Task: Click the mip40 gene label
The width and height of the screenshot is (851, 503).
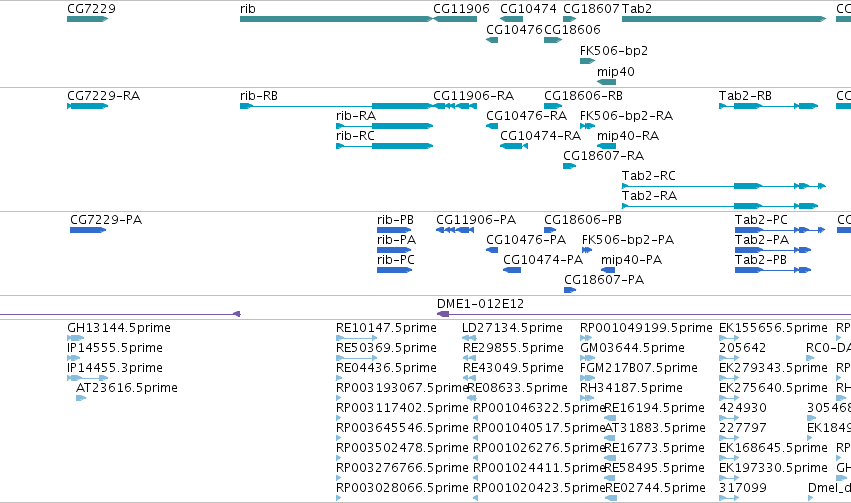Action: [615, 72]
